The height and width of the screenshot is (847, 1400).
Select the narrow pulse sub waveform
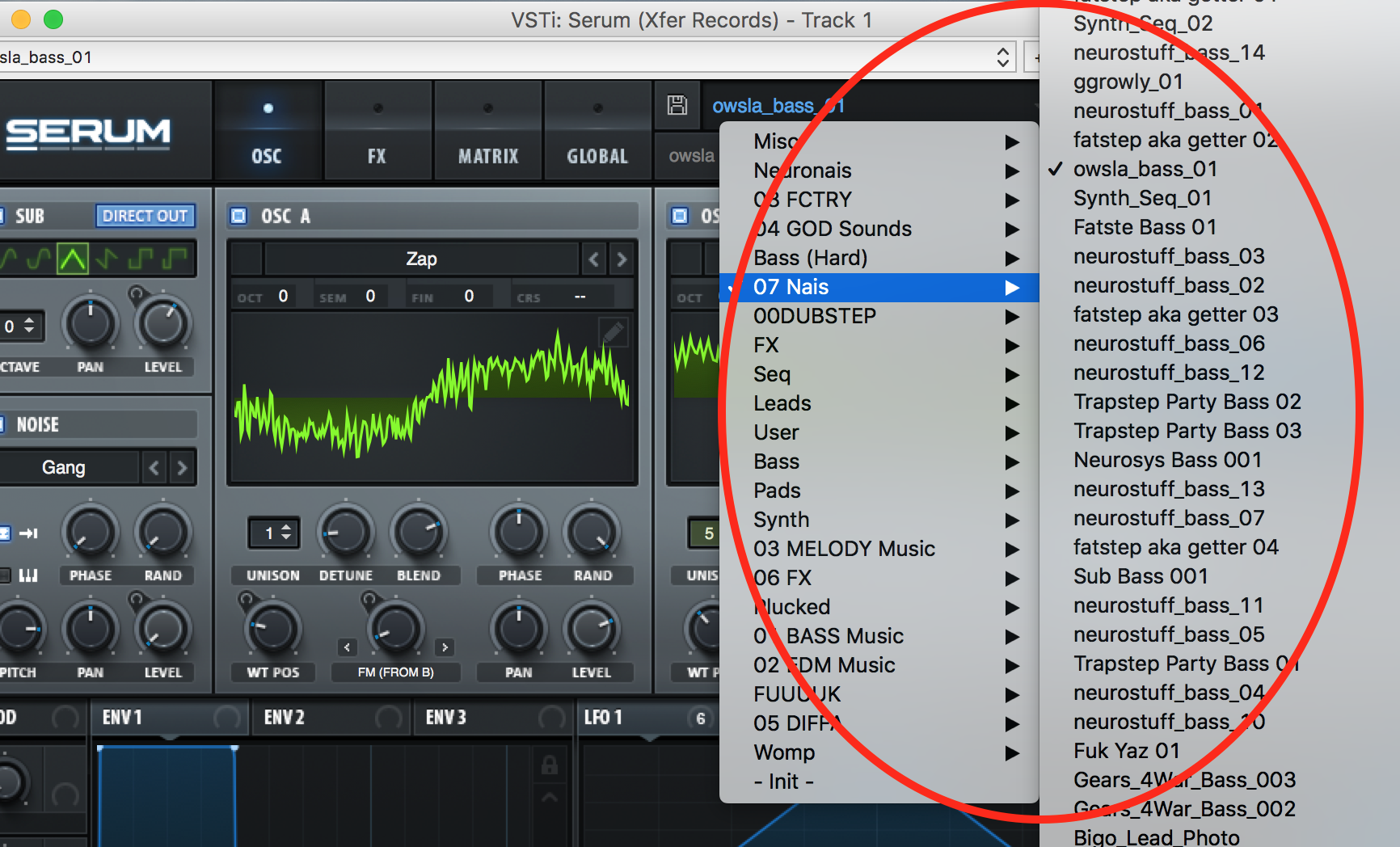[175, 259]
